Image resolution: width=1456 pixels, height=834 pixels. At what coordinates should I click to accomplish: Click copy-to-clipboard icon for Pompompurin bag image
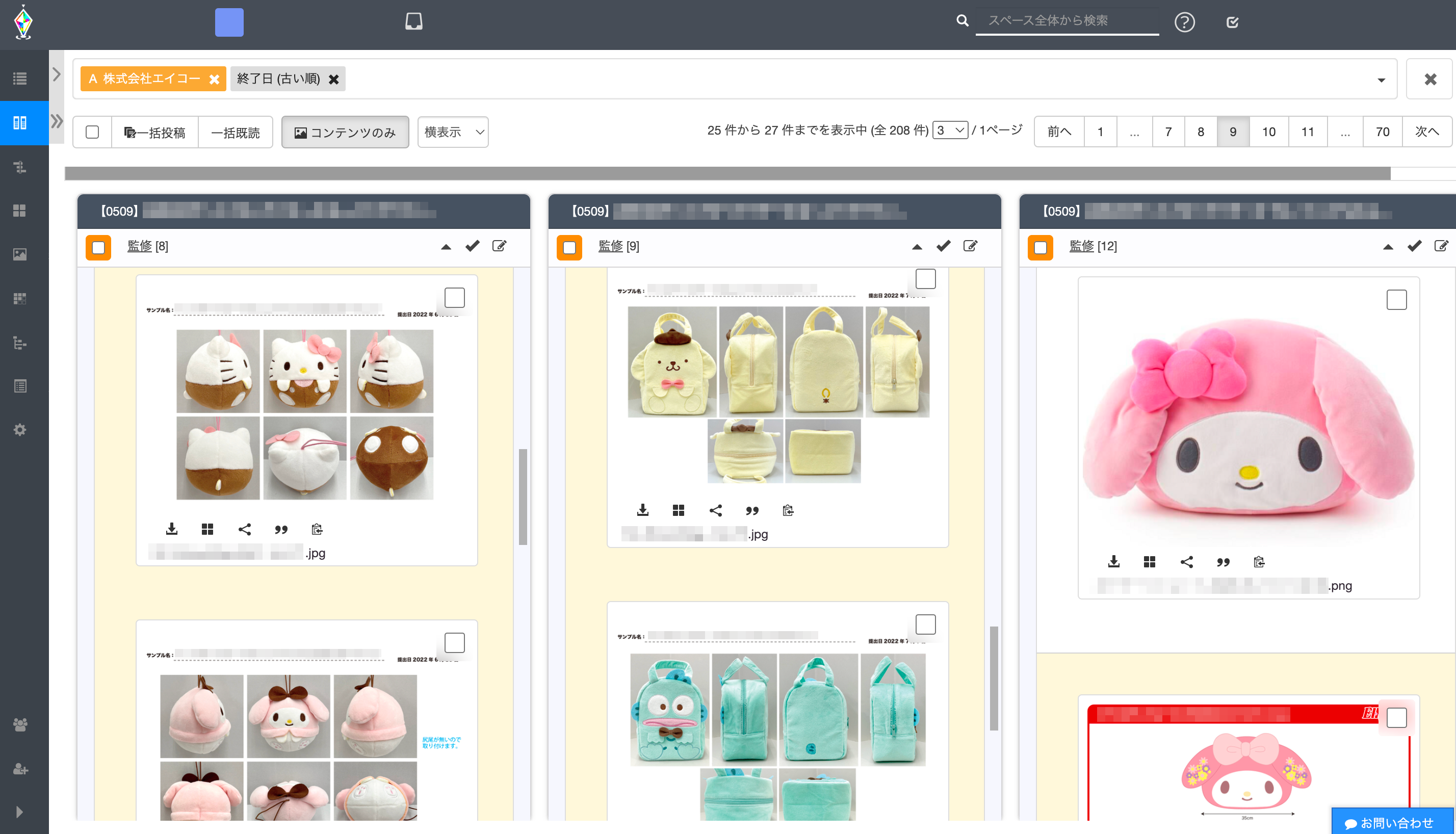(788, 510)
